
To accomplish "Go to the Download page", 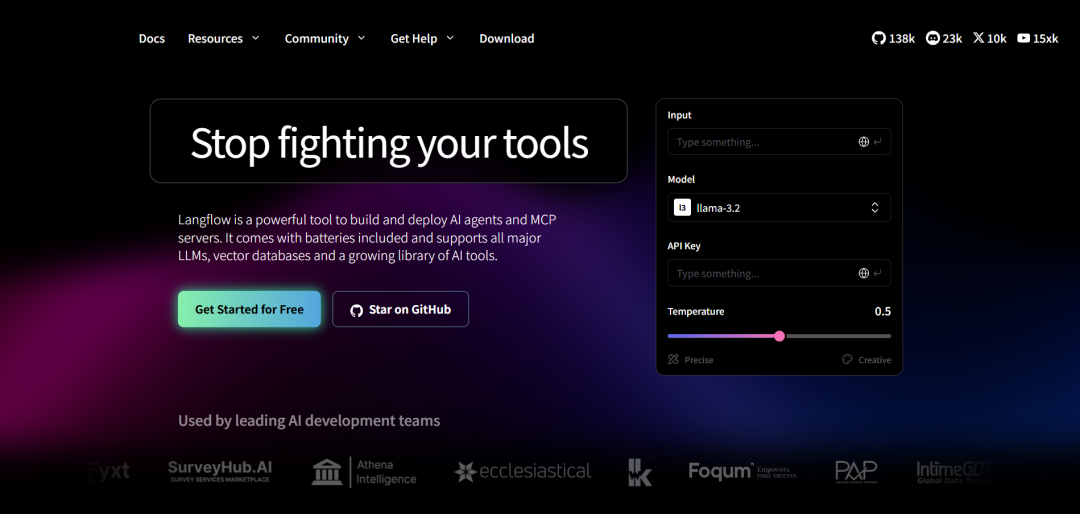I will coord(507,39).
